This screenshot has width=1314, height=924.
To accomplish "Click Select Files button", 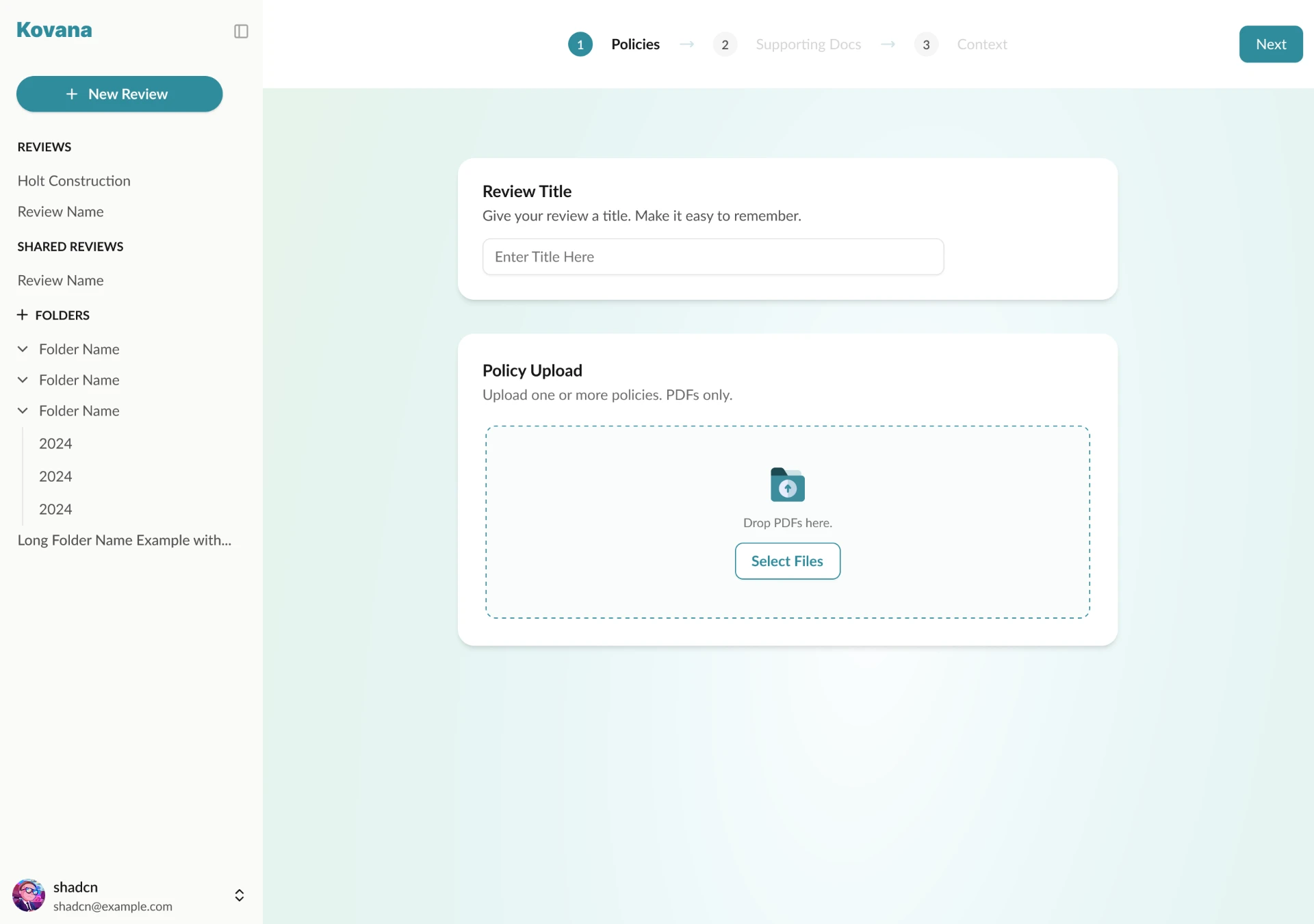I will pyautogui.click(x=788, y=561).
